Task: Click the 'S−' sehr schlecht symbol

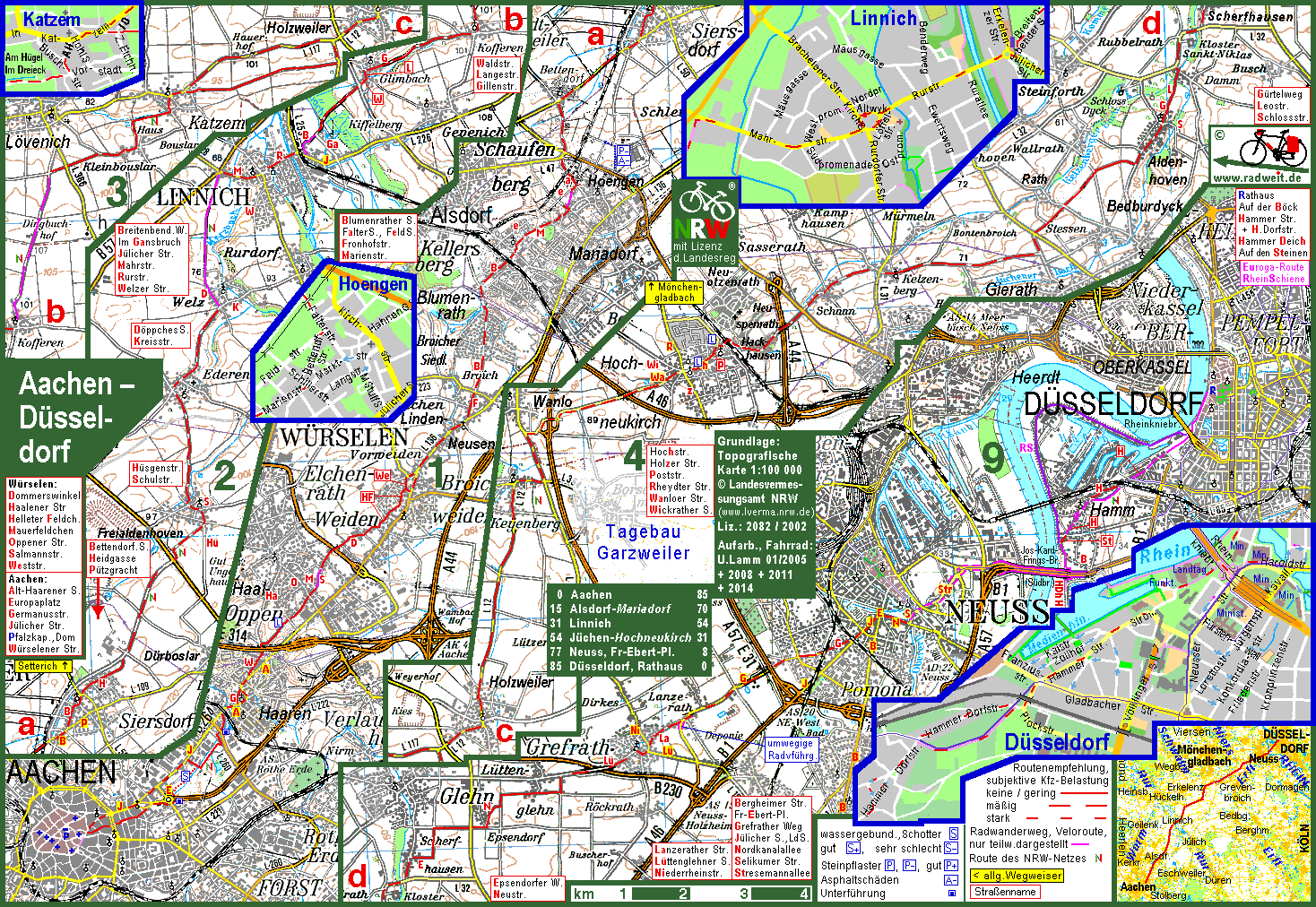Action: coord(951,848)
